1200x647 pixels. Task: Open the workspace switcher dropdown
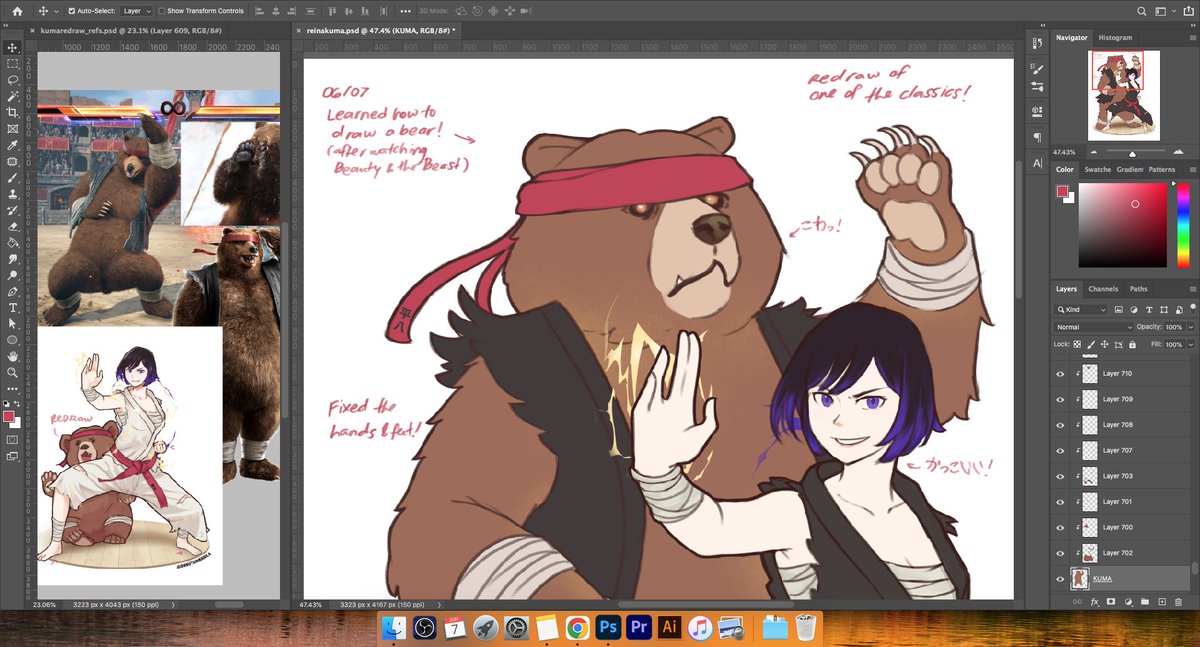1165,11
